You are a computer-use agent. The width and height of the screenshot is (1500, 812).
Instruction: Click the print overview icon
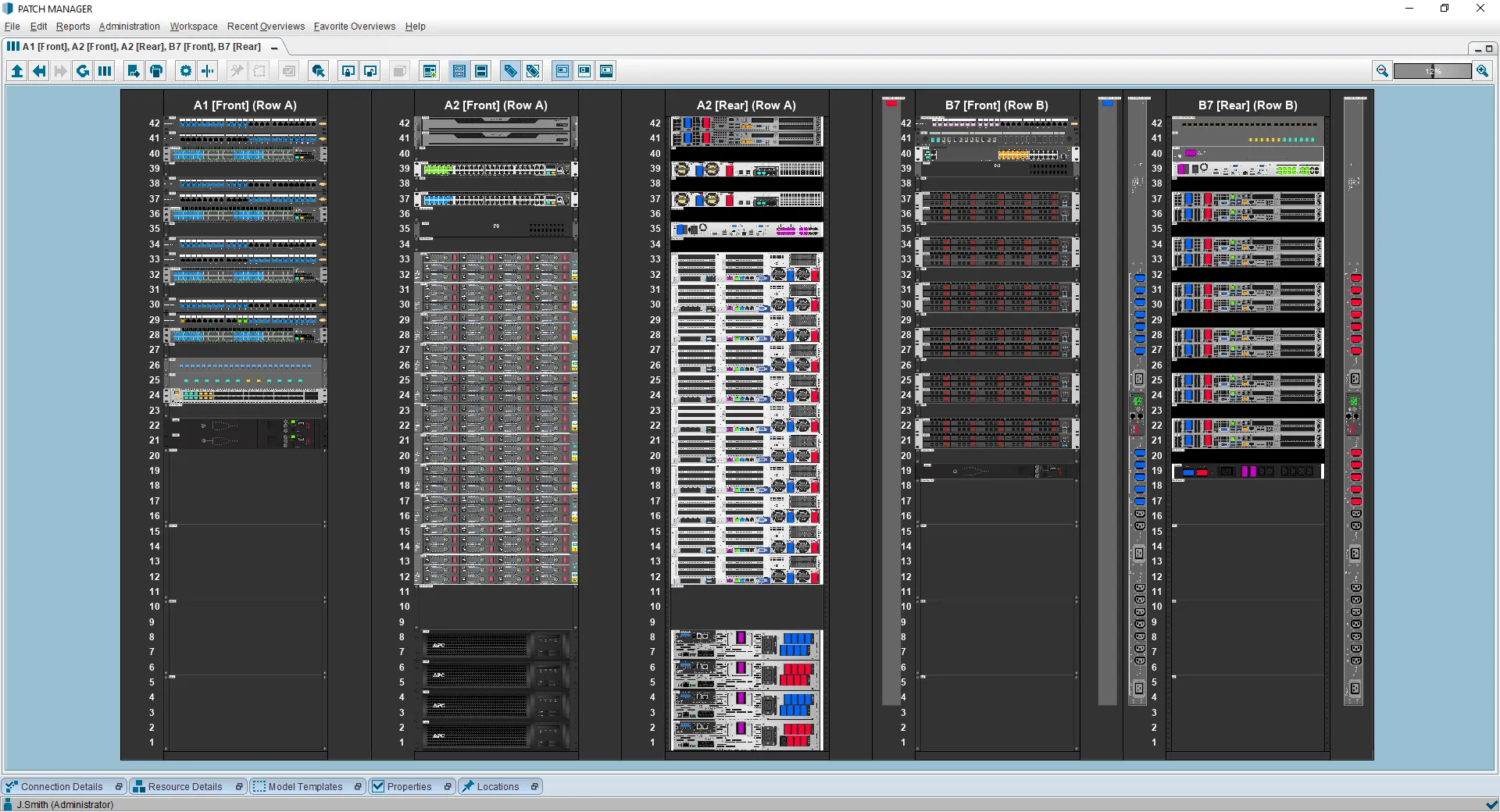156,71
